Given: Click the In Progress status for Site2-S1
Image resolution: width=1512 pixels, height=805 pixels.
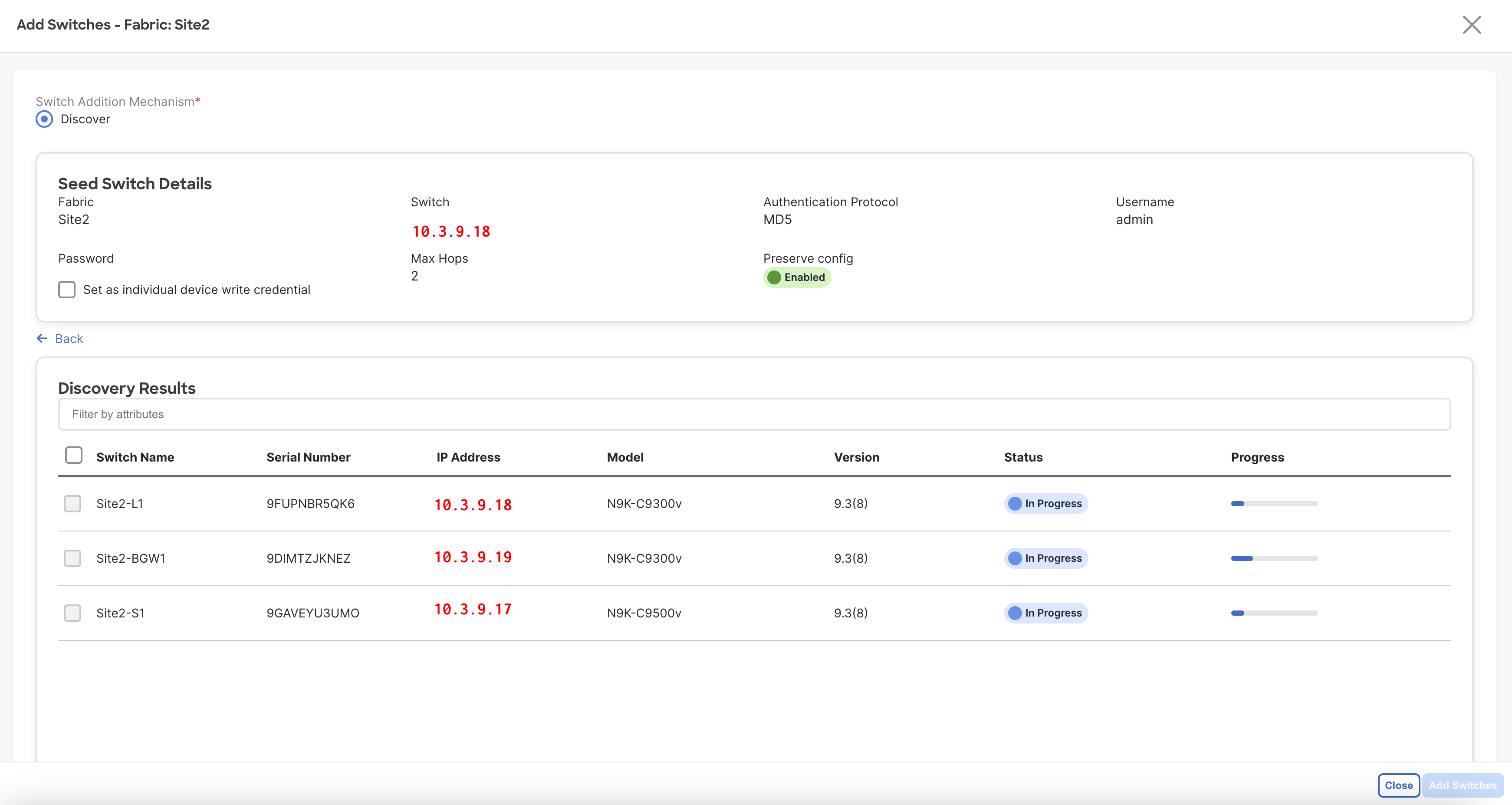Looking at the screenshot, I should 1046,612.
